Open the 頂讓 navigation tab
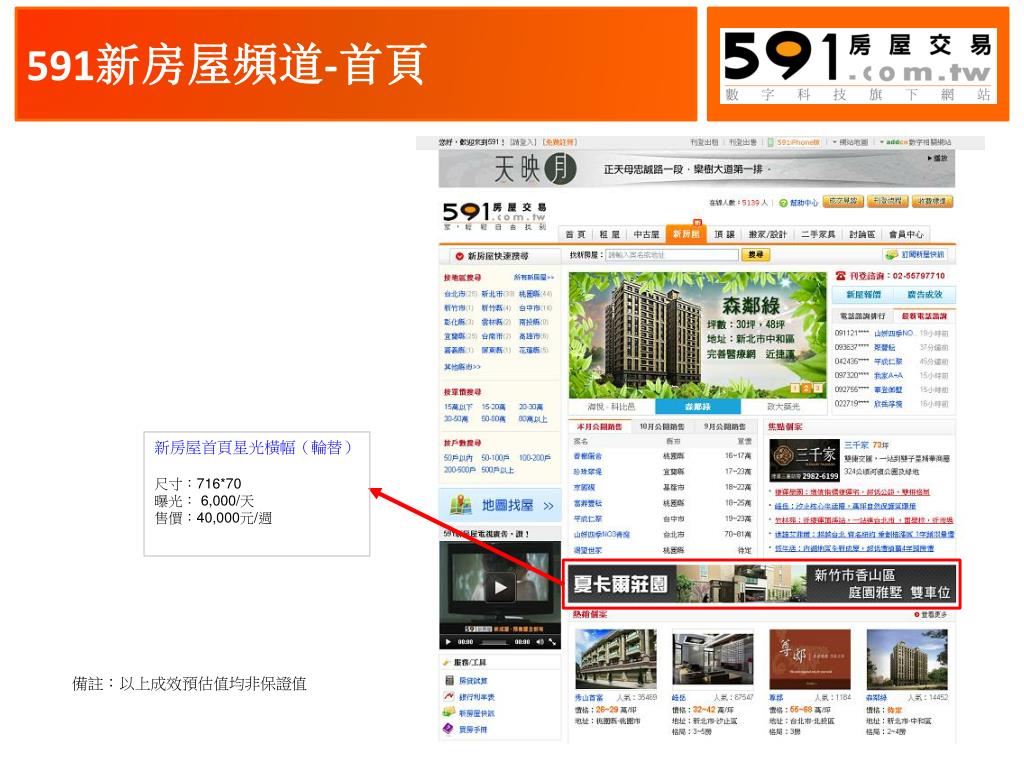Viewport: 1024px width, 768px height. 724,234
